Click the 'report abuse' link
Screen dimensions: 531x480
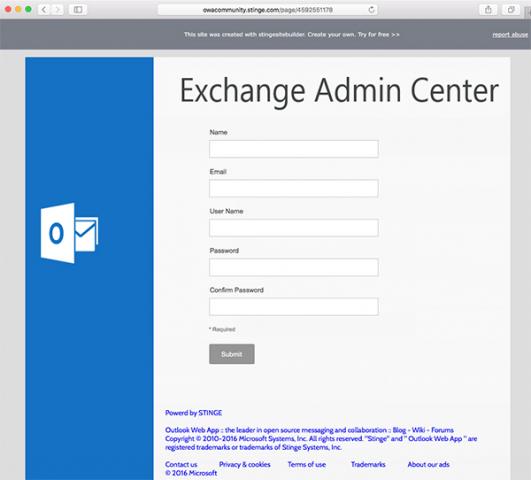click(510, 35)
